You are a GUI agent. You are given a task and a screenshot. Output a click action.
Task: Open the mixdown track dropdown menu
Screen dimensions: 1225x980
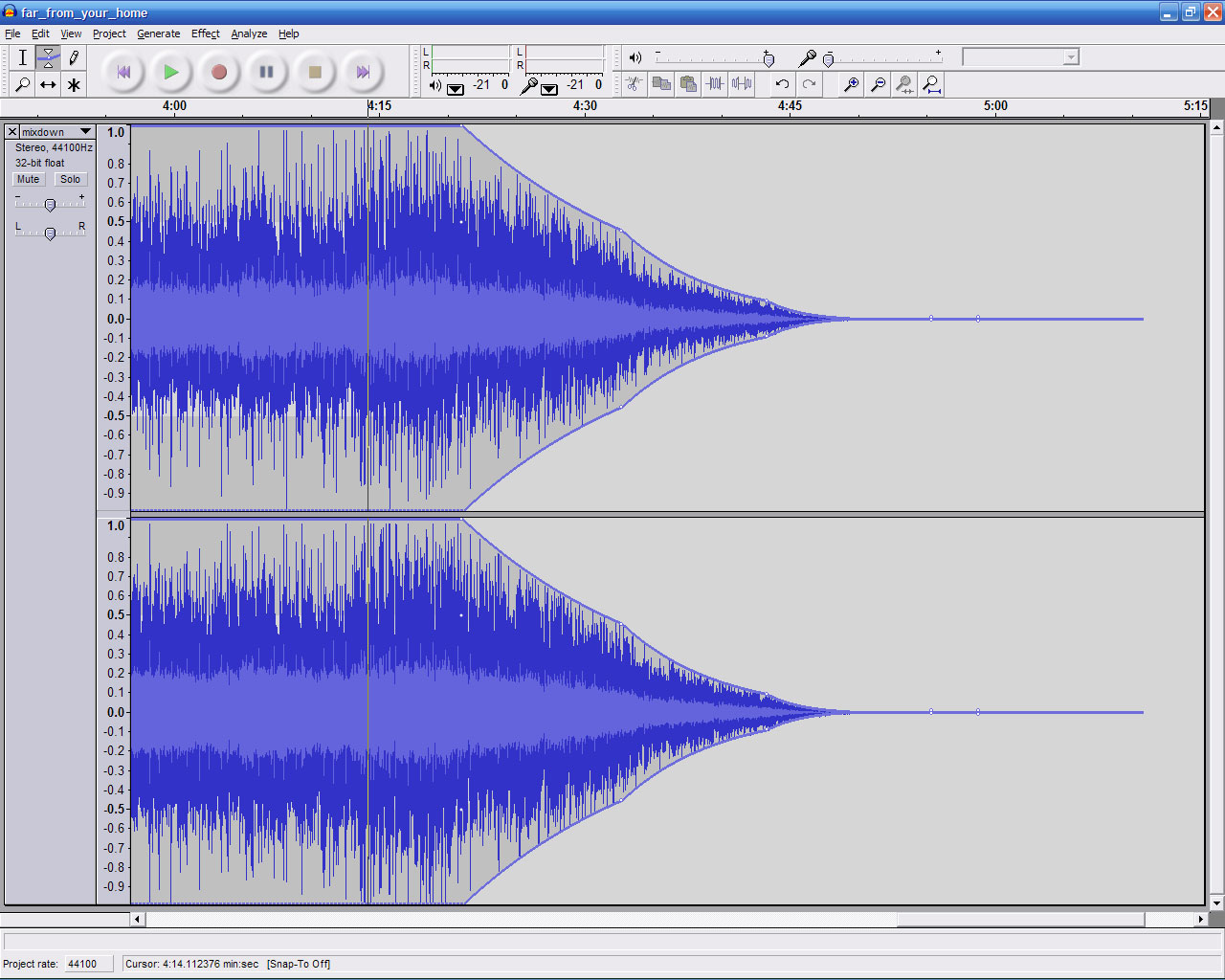click(x=85, y=132)
